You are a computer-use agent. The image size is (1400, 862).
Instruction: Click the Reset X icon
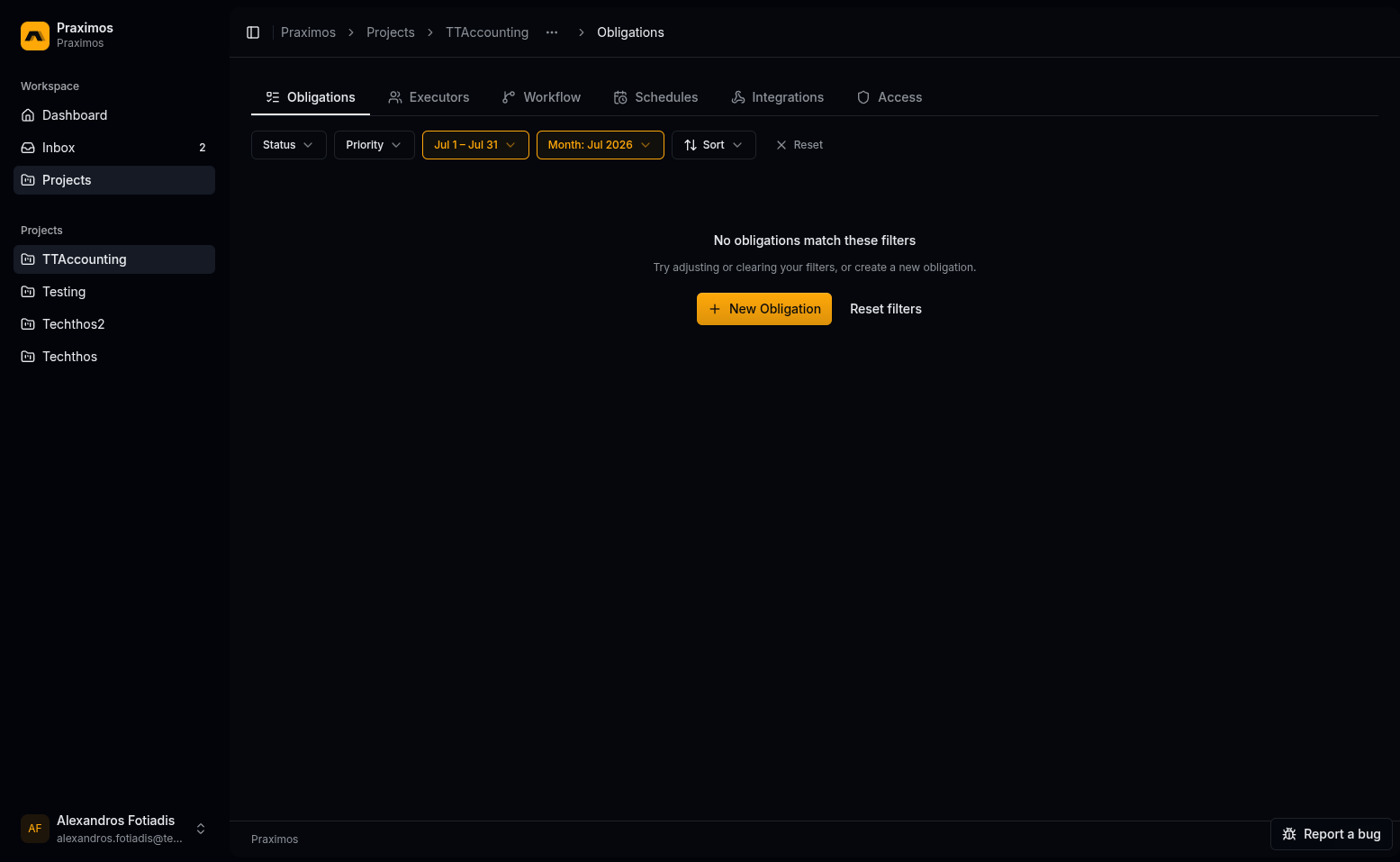click(781, 145)
